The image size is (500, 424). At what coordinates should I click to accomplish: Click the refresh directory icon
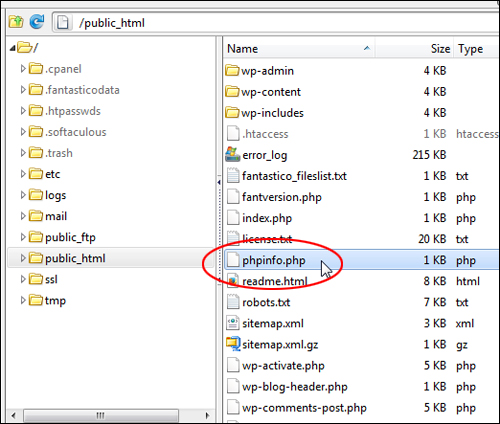(x=37, y=22)
